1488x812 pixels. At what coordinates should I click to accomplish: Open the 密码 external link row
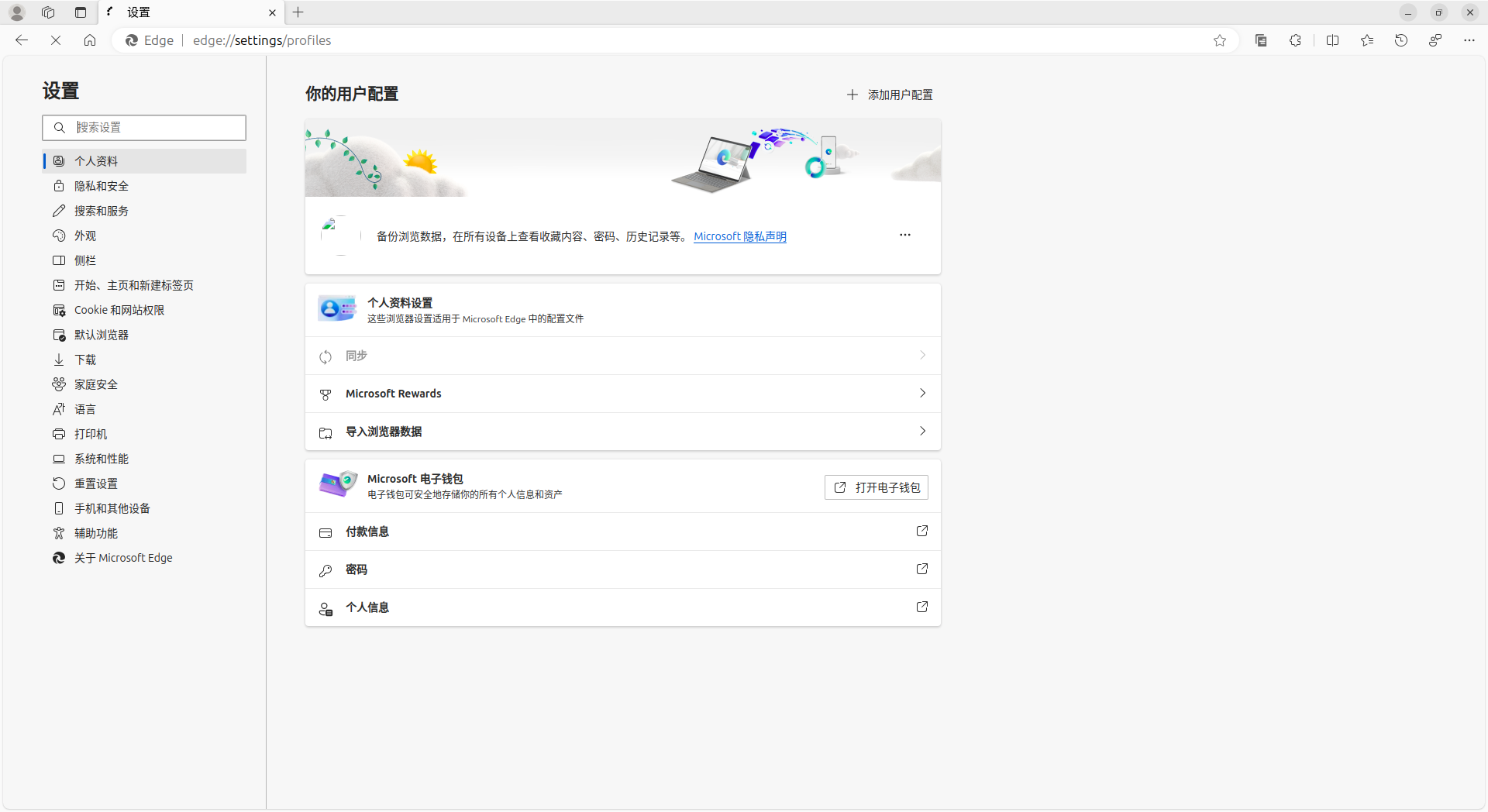click(x=622, y=569)
